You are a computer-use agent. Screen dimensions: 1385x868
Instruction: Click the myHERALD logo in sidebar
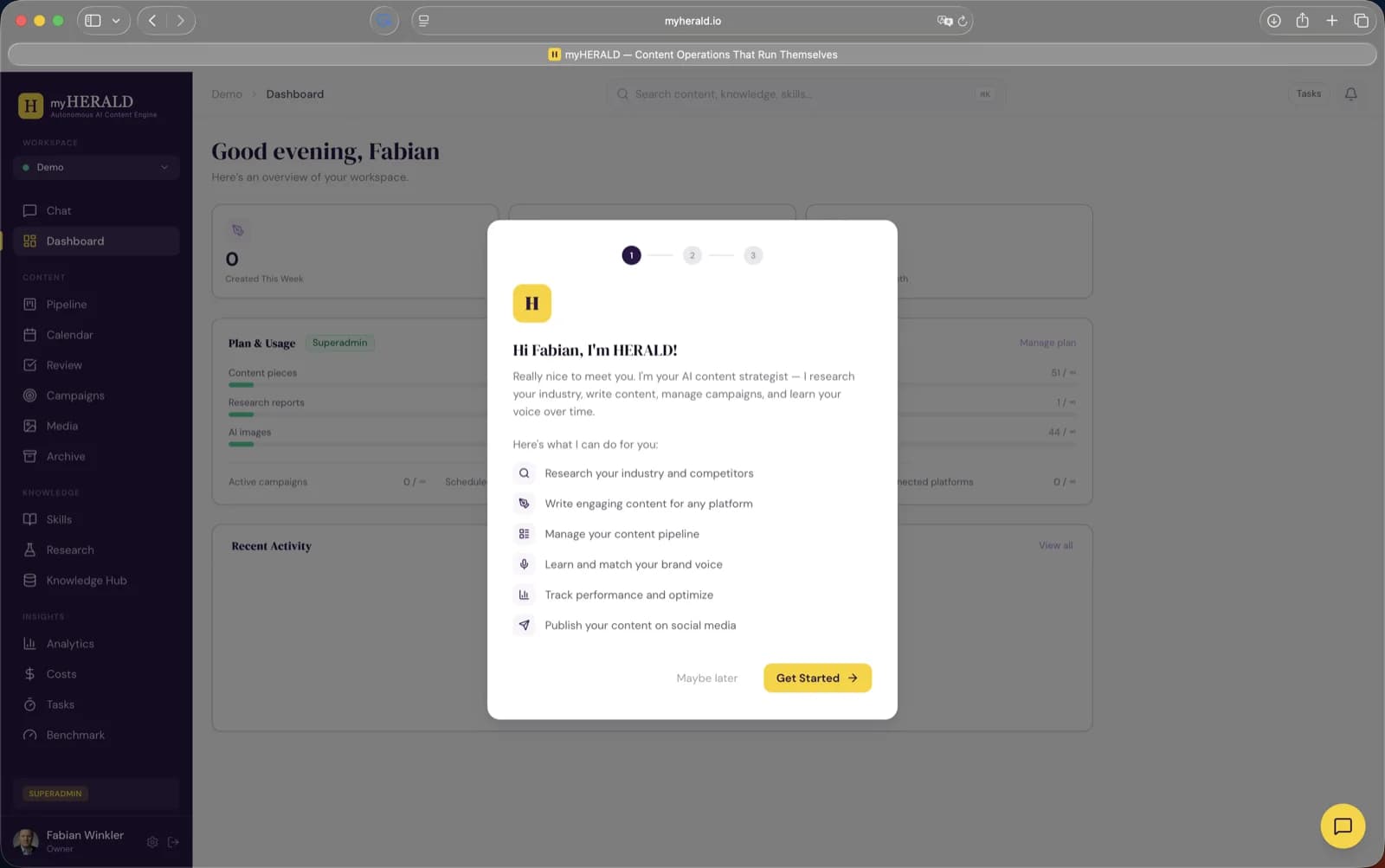click(87, 106)
